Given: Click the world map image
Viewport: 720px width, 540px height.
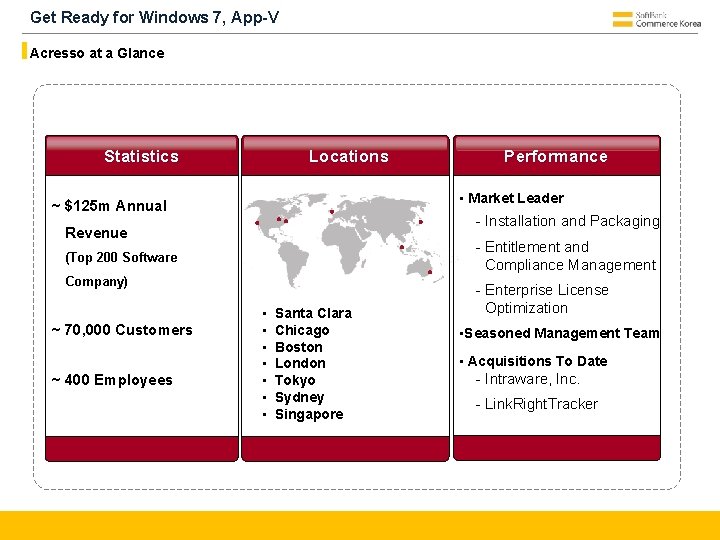Looking at the screenshot, I should [x=344, y=240].
